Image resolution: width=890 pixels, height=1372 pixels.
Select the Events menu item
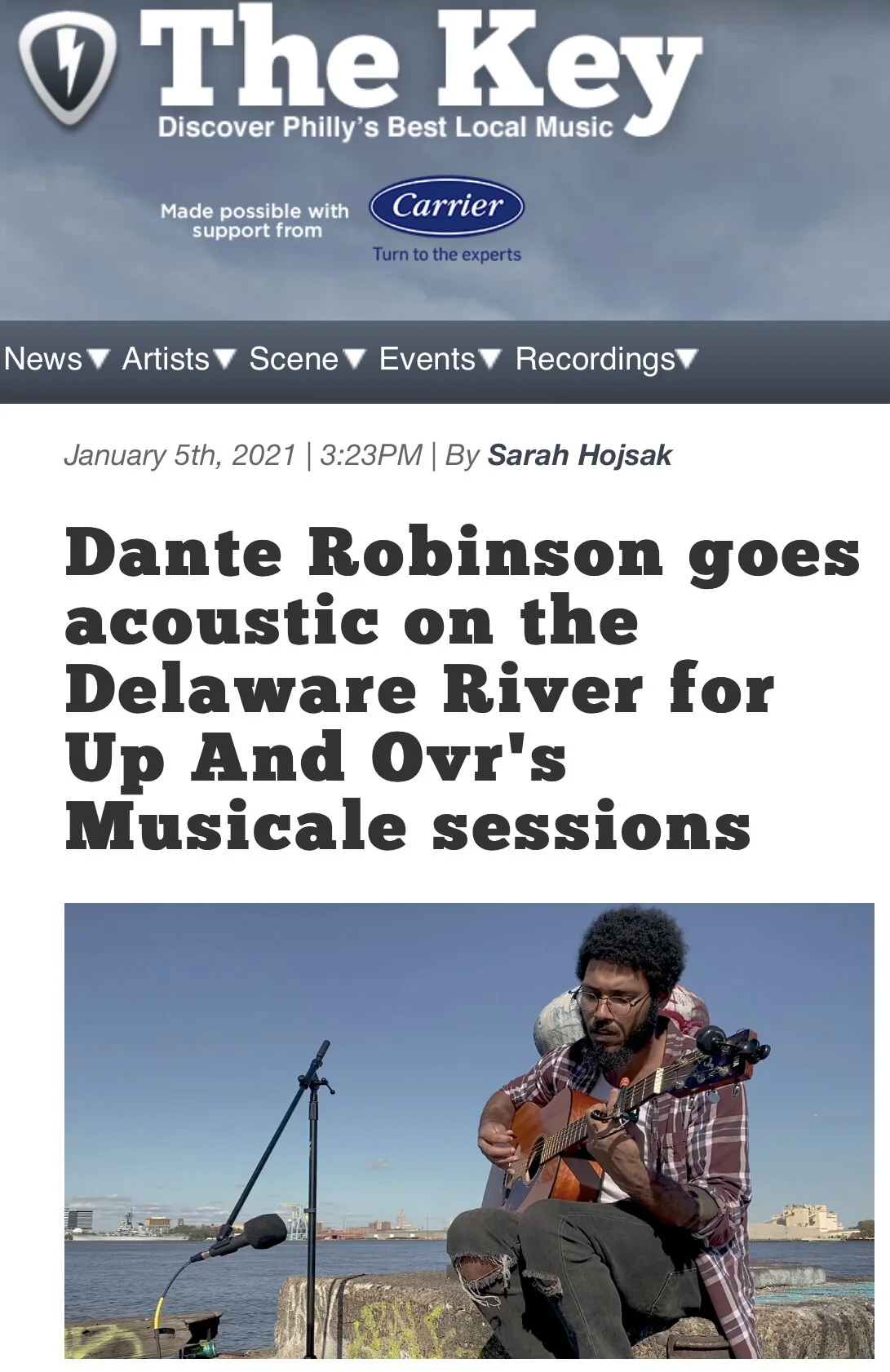click(x=427, y=359)
